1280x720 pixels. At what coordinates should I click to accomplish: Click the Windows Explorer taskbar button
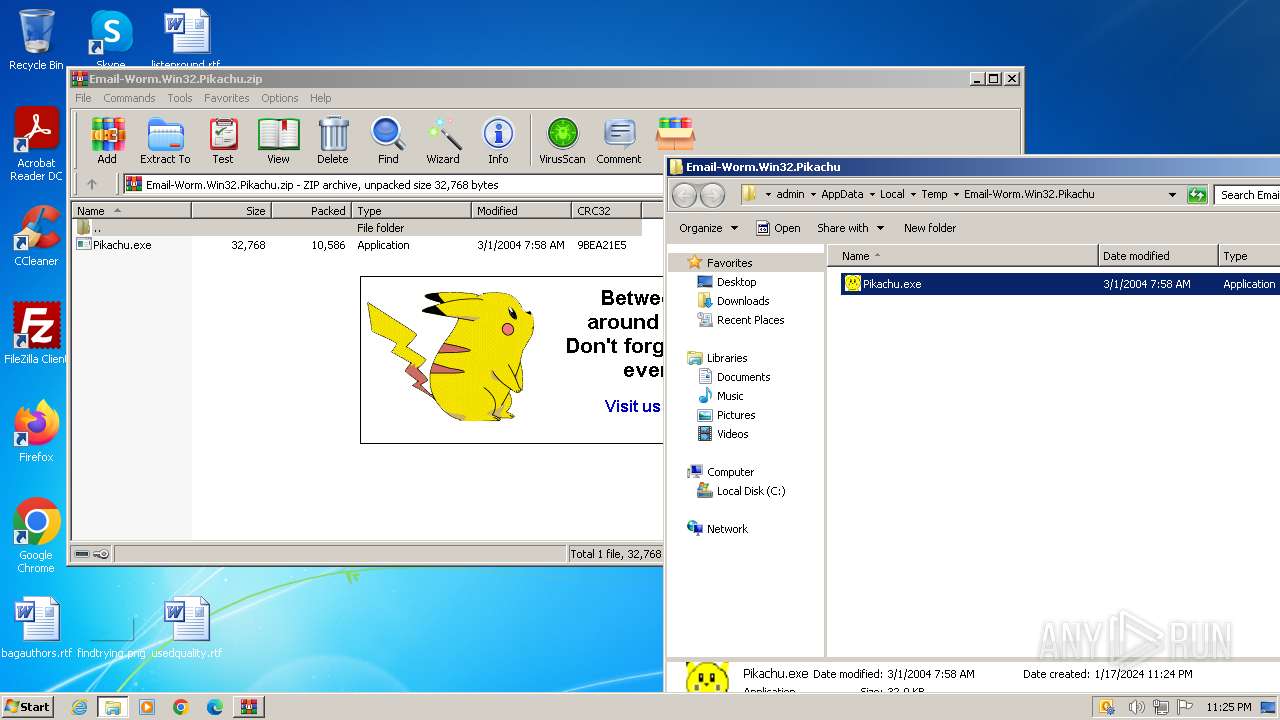(x=113, y=707)
